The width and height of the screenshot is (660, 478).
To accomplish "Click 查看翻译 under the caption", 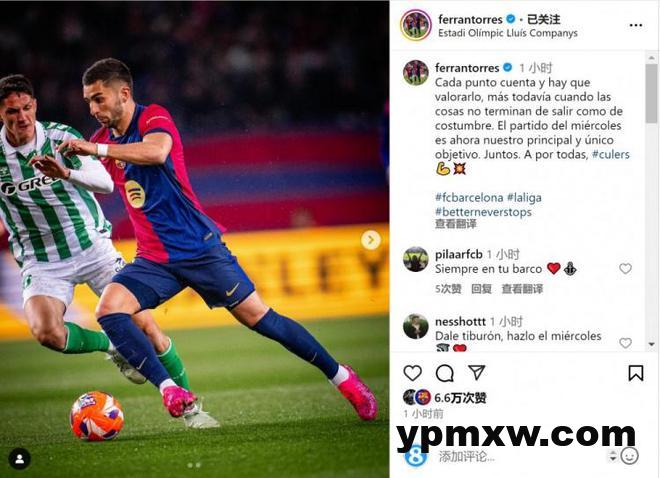I will coord(455,224).
